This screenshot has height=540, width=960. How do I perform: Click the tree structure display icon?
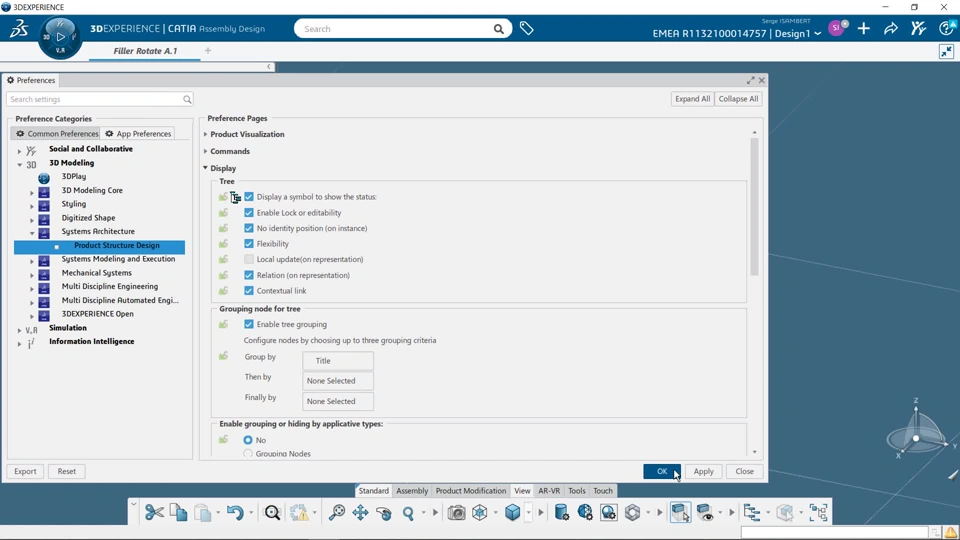(x=751, y=512)
